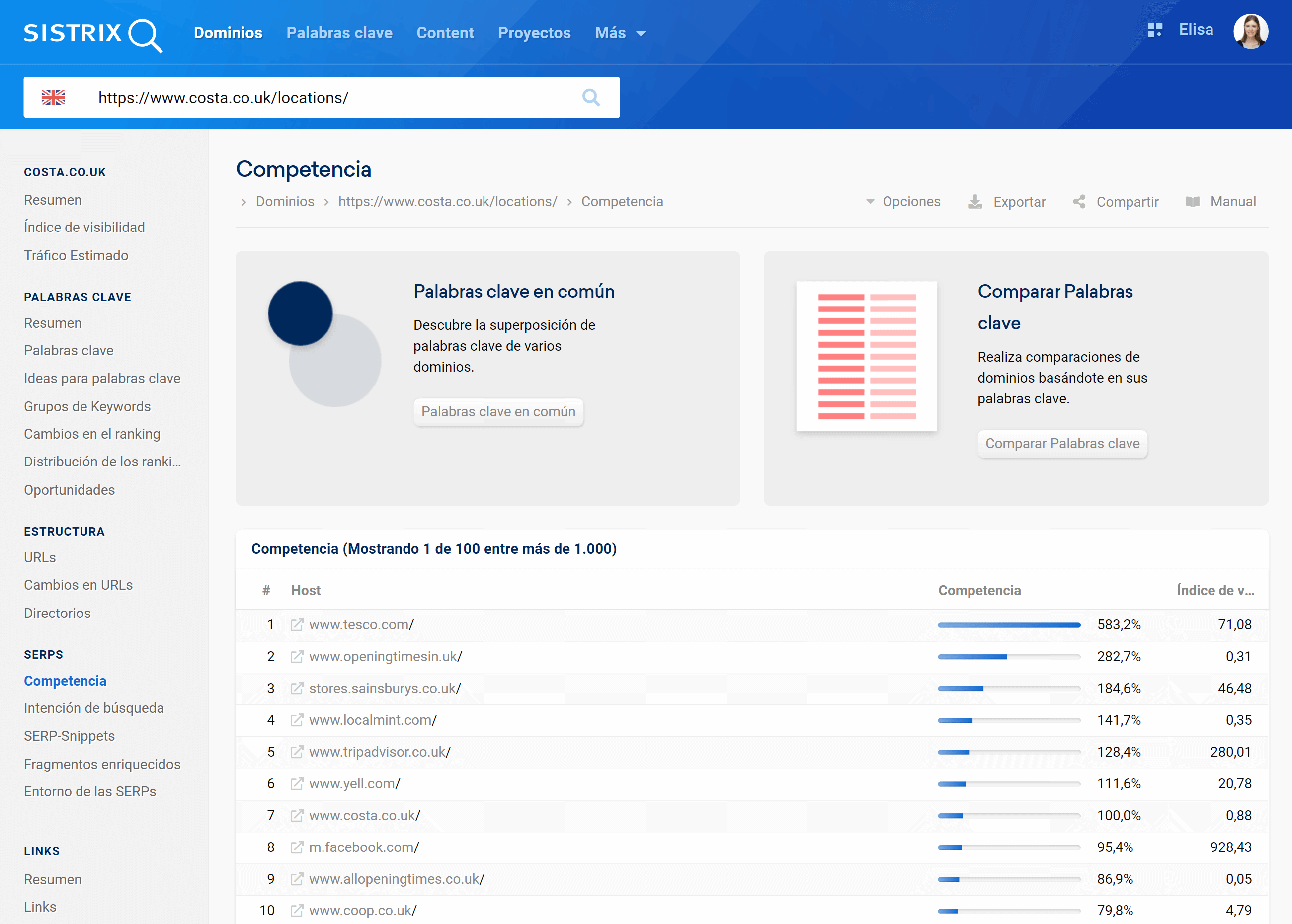Open external link icon for www.allopeningtimes.co.uk
This screenshot has height=924, width=1292.
[297, 879]
